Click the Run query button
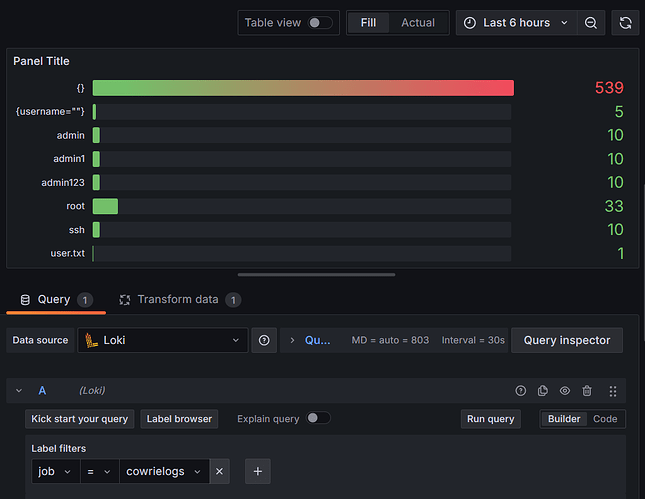 pos(491,419)
